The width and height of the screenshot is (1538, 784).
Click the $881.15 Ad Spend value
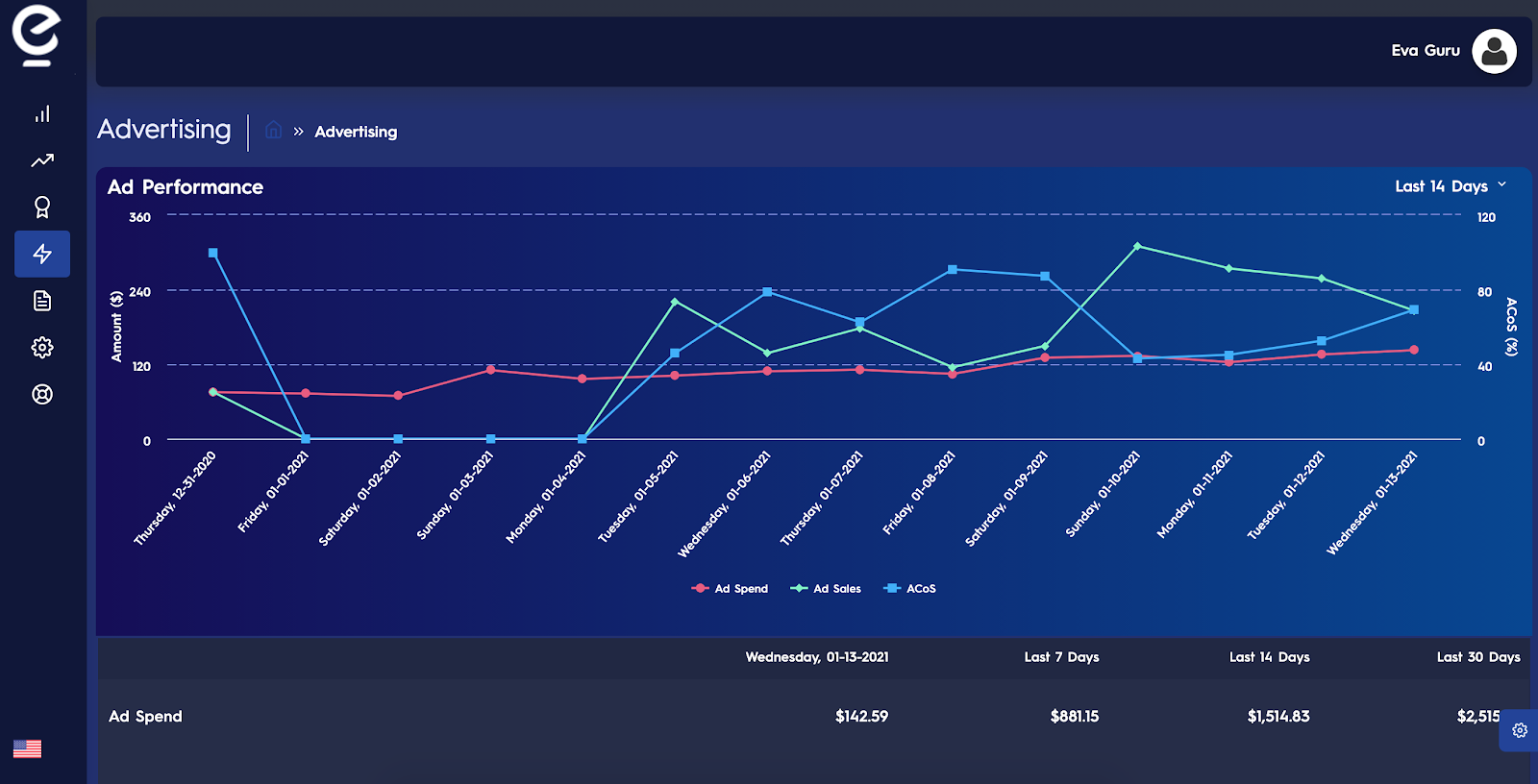coord(1075,717)
